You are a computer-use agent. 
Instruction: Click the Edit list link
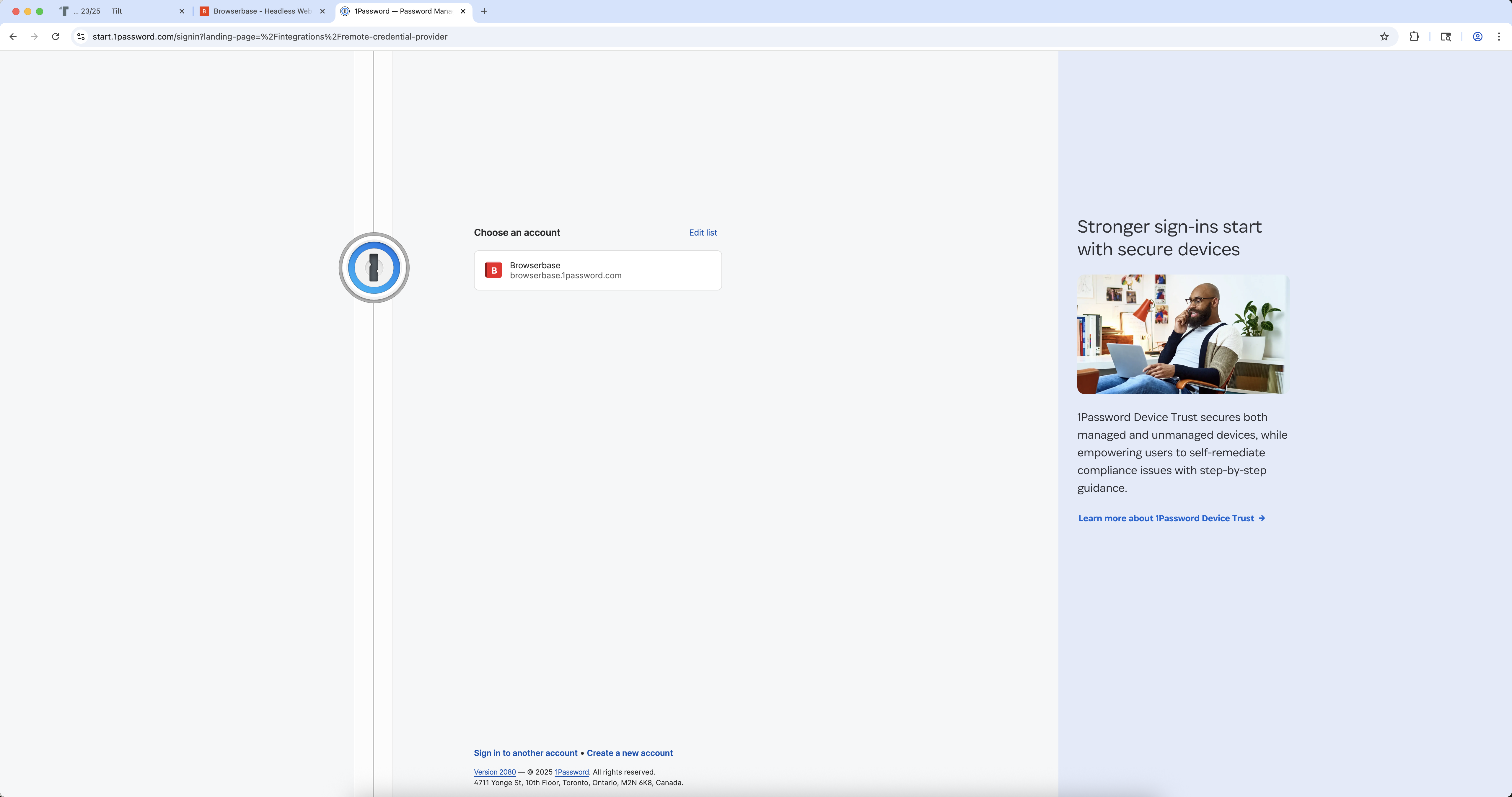pos(703,232)
